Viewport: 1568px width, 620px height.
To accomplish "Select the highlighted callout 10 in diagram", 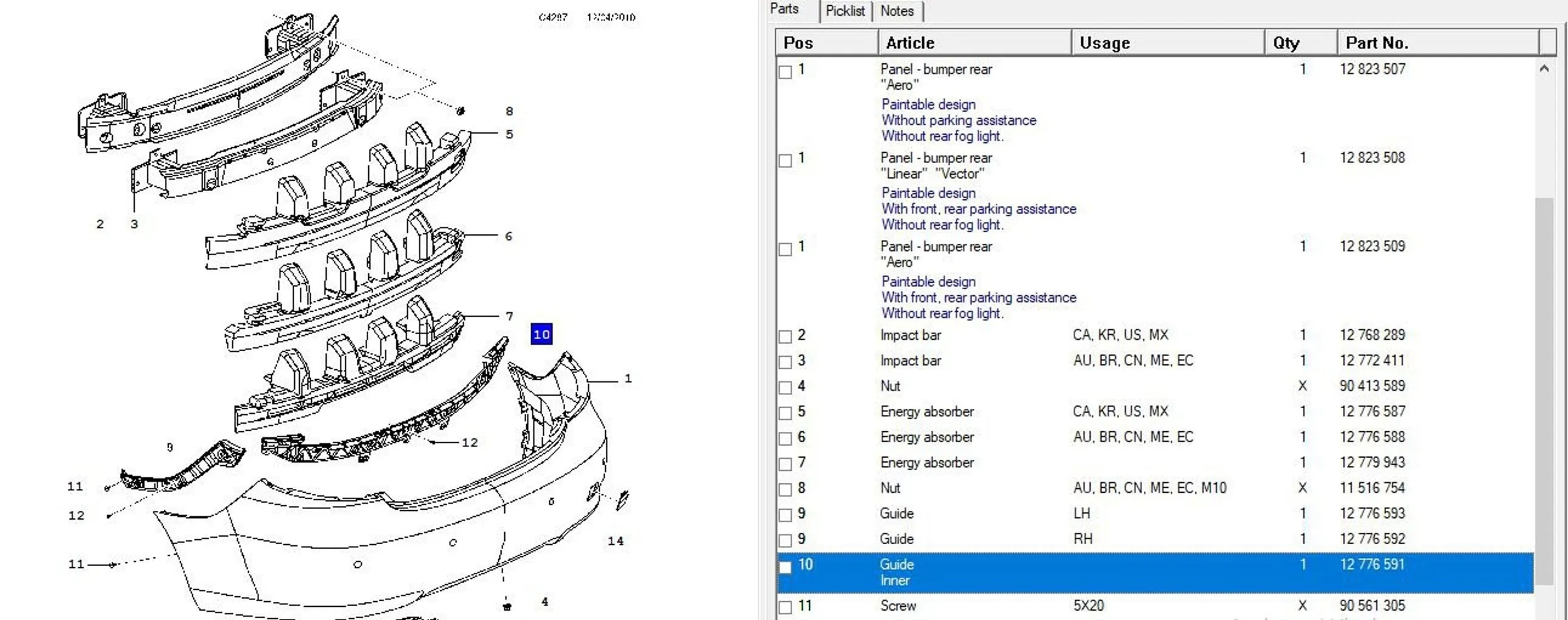I will point(541,334).
